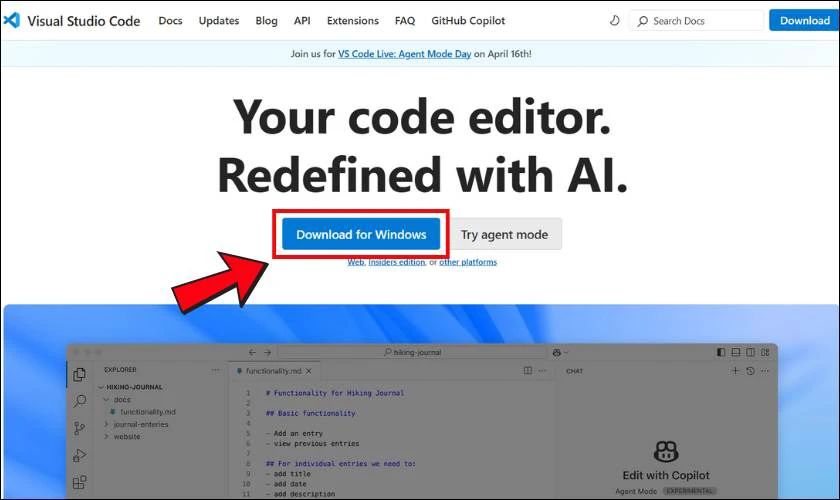The height and width of the screenshot is (500, 840).
Task: Expand the journal-entries folder
Action: [x=106, y=424]
